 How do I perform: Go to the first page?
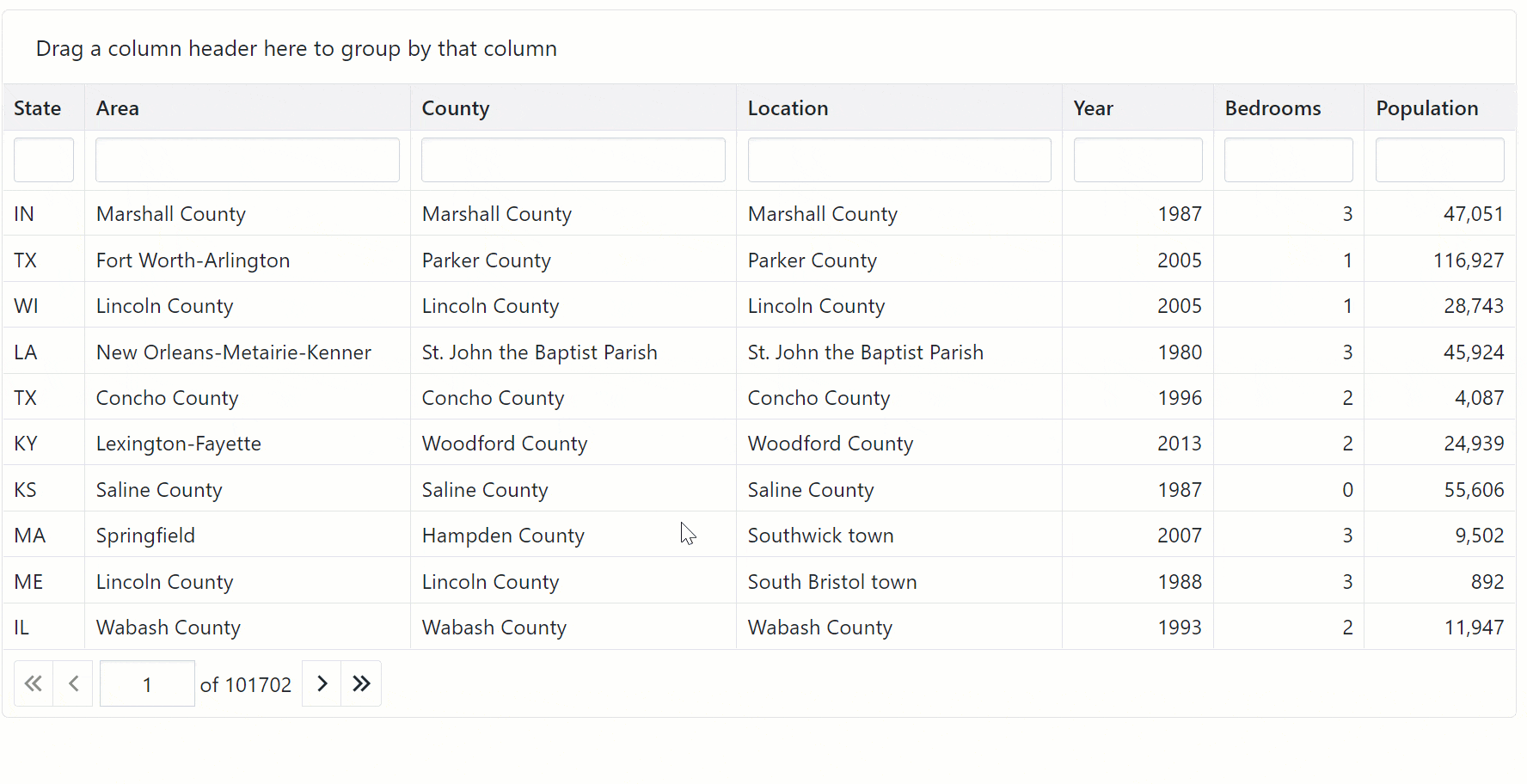pos(34,683)
